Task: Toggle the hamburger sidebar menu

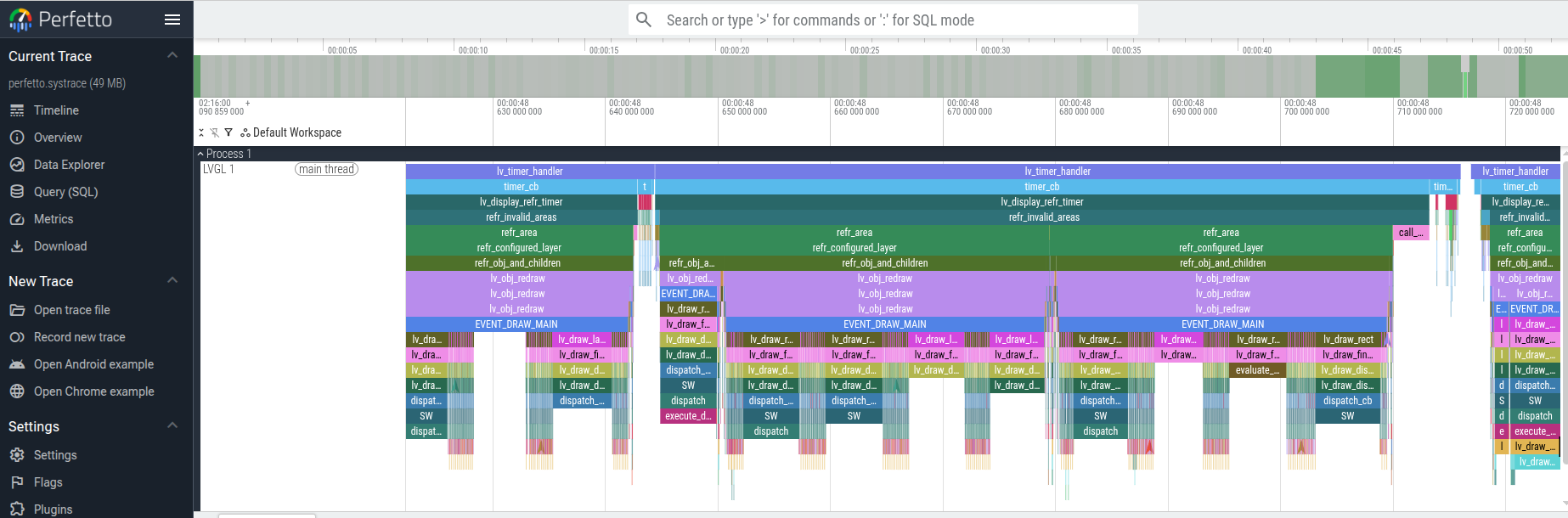Action: click(x=172, y=20)
